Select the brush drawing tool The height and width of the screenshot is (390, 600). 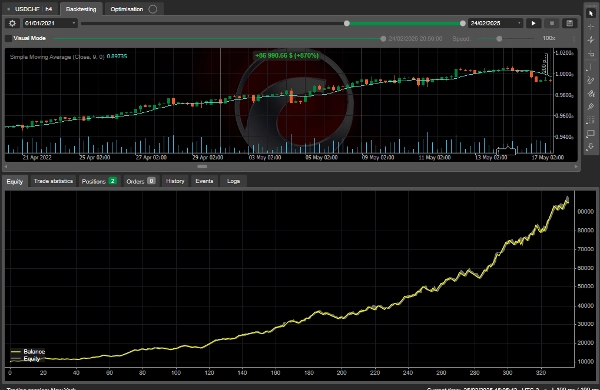591,93
